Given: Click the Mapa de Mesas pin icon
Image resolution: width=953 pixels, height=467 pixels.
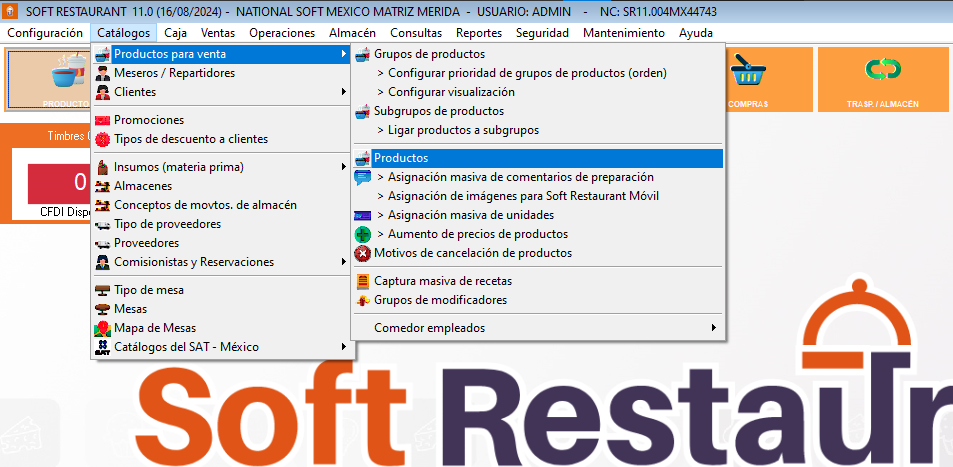Looking at the screenshot, I should [103, 328].
